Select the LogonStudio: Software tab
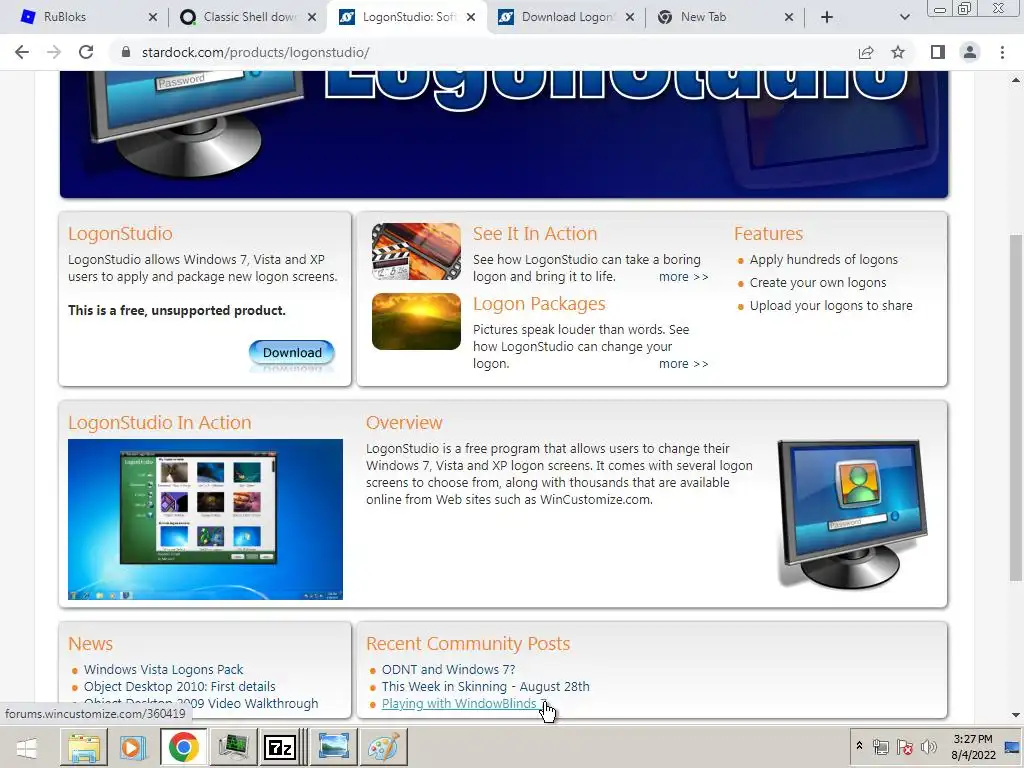This screenshot has width=1024, height=768. pyautogui.click(x=408, y=17)
